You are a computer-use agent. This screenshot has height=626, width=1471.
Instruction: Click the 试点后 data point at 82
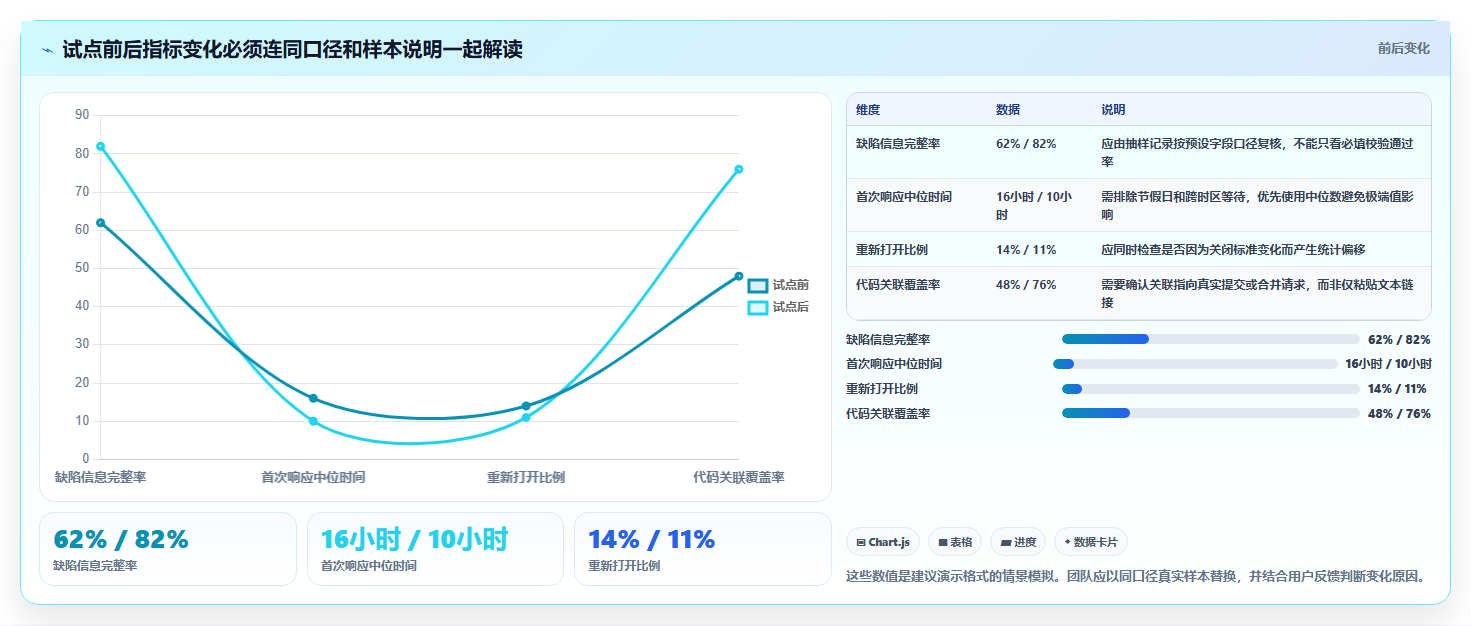pos(100,146)
